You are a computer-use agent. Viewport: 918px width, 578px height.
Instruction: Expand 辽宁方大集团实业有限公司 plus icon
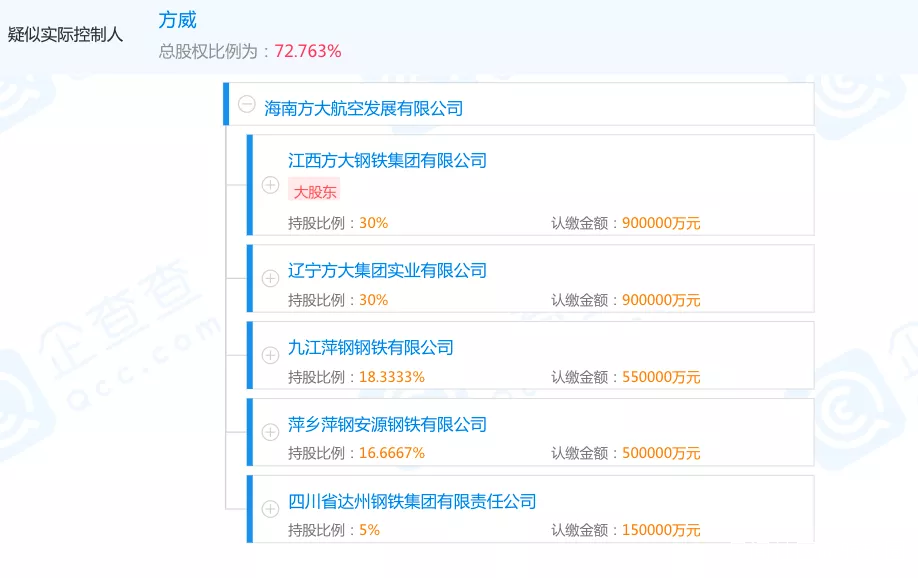270,278
